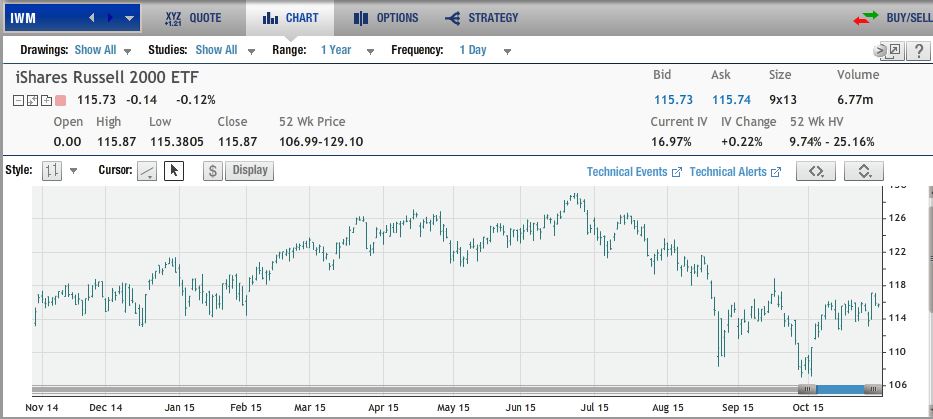Select the line drawing cursor tool
This screenshot has width=933, height=419.
147,171
